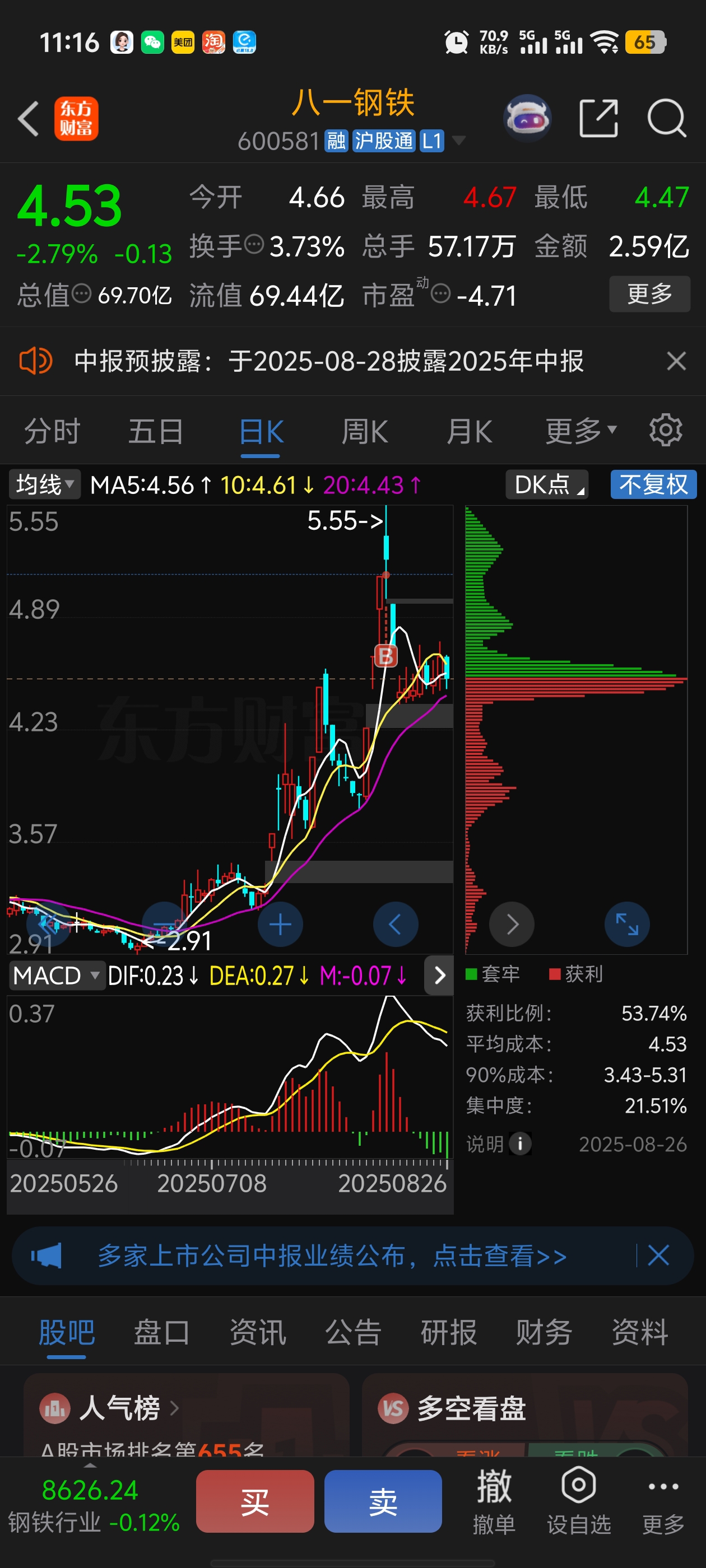Open the search magnifier icon
This screenshot has width=706, height=1568.
(667, 118)
